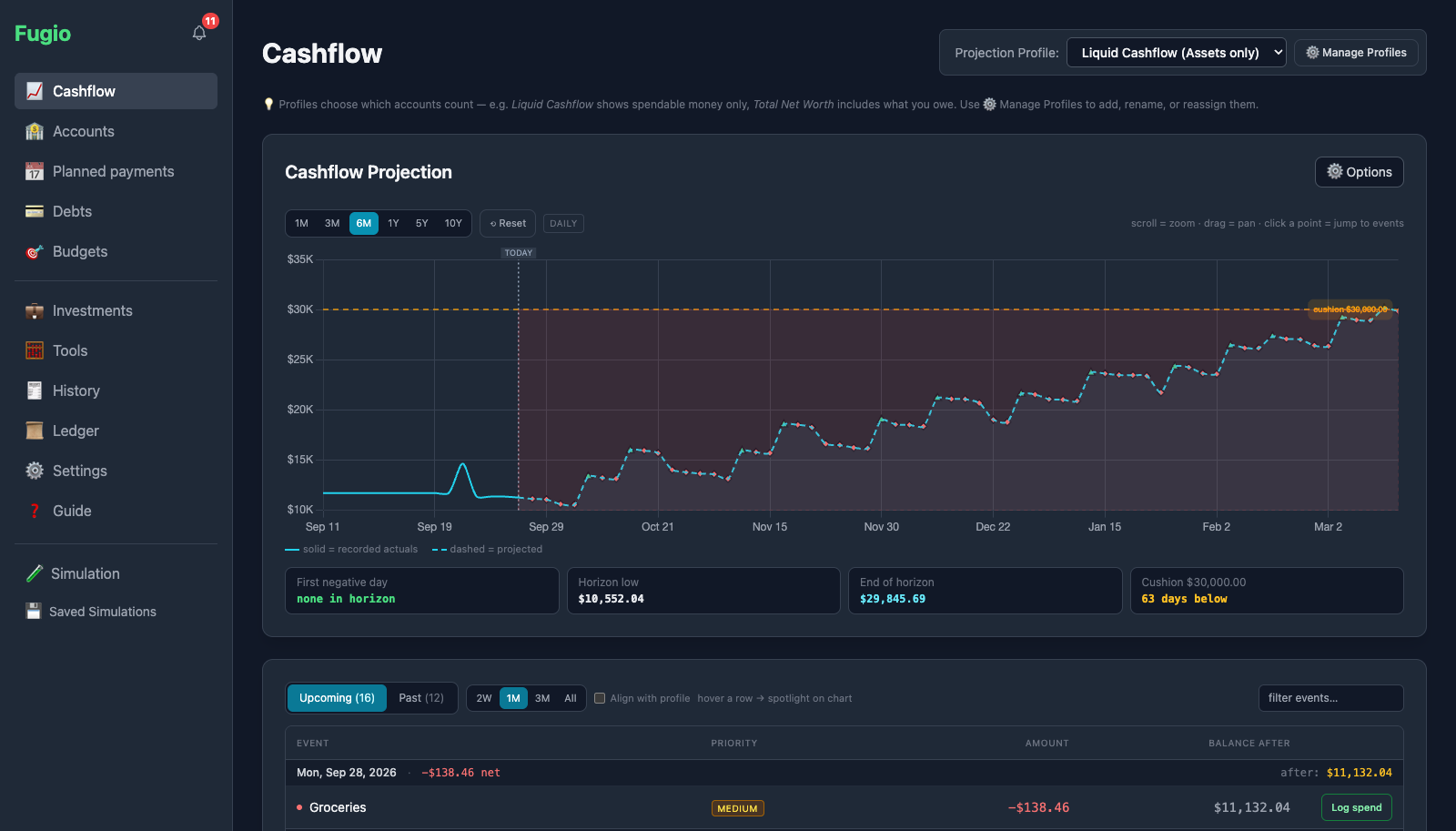Expand the Projection Profile dropdown
Screen dimensions: 1456x831
click(1176, 53)
